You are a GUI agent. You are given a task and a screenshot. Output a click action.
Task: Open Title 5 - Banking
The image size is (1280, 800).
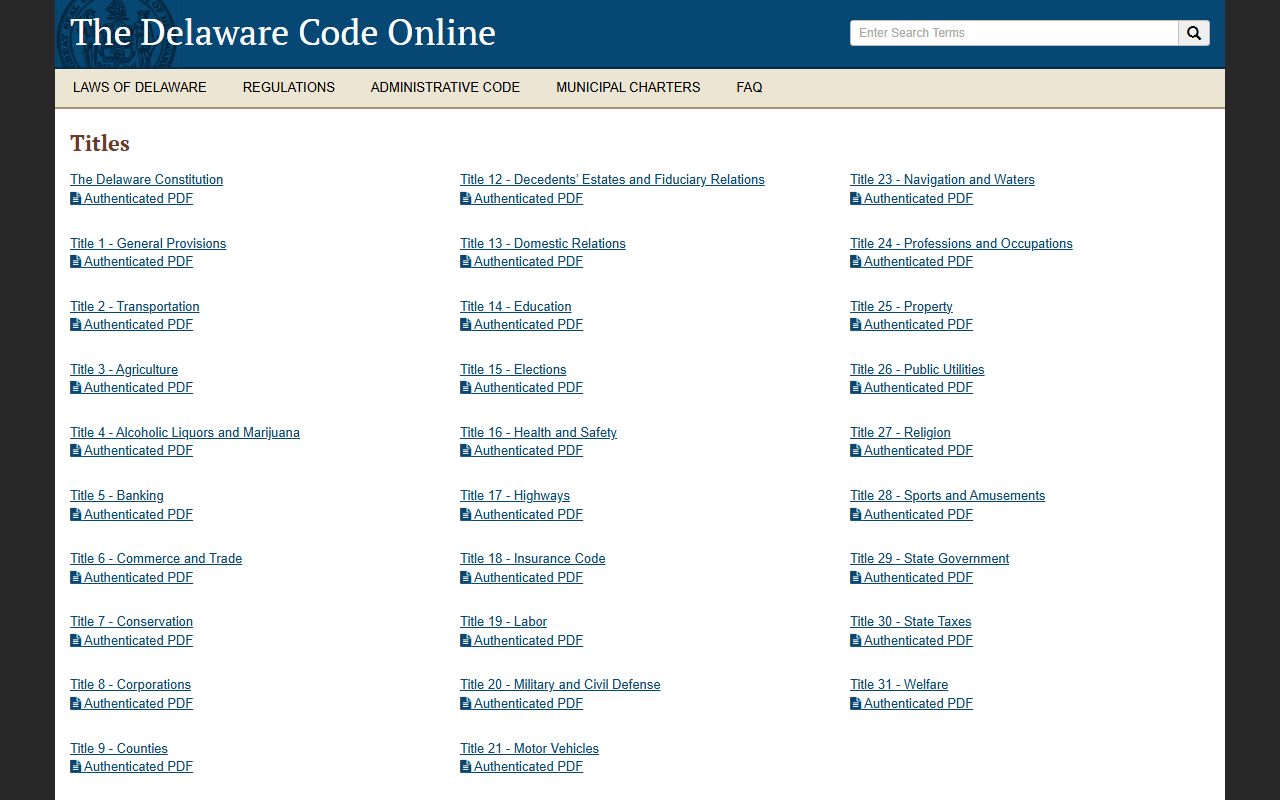[117, 495]
